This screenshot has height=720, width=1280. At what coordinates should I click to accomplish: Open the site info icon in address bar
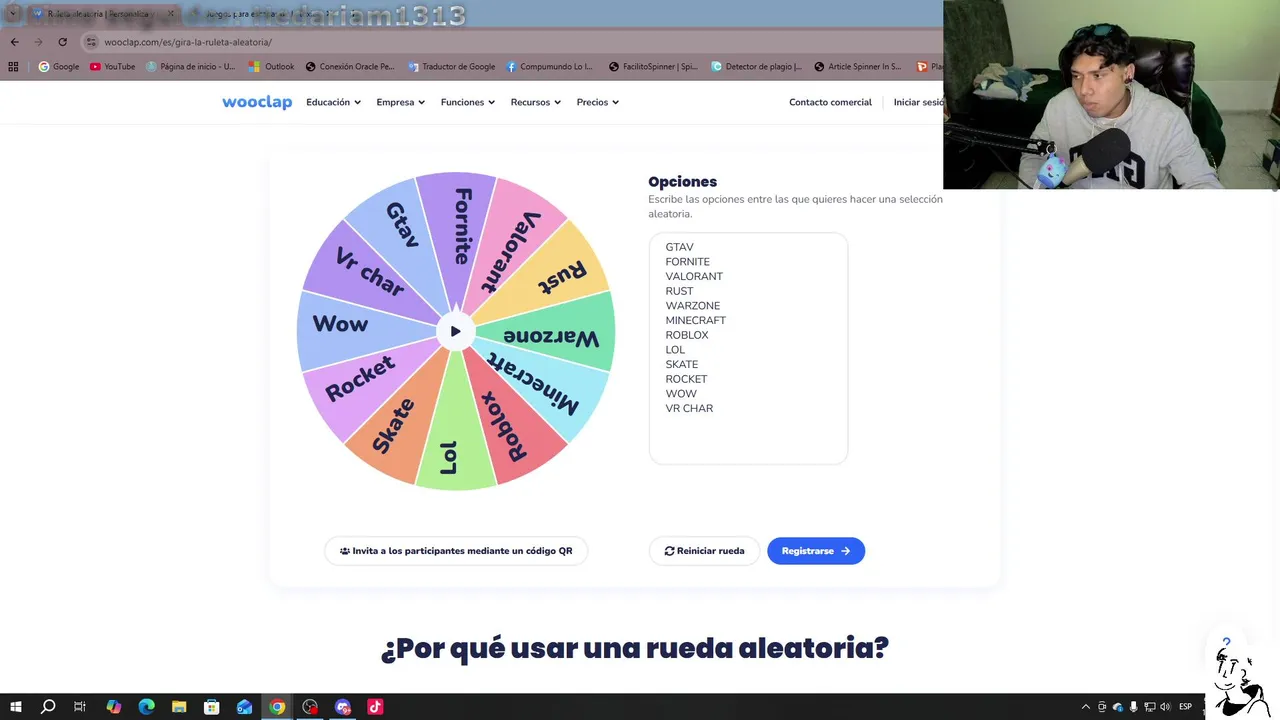click(x=92, y=42)
